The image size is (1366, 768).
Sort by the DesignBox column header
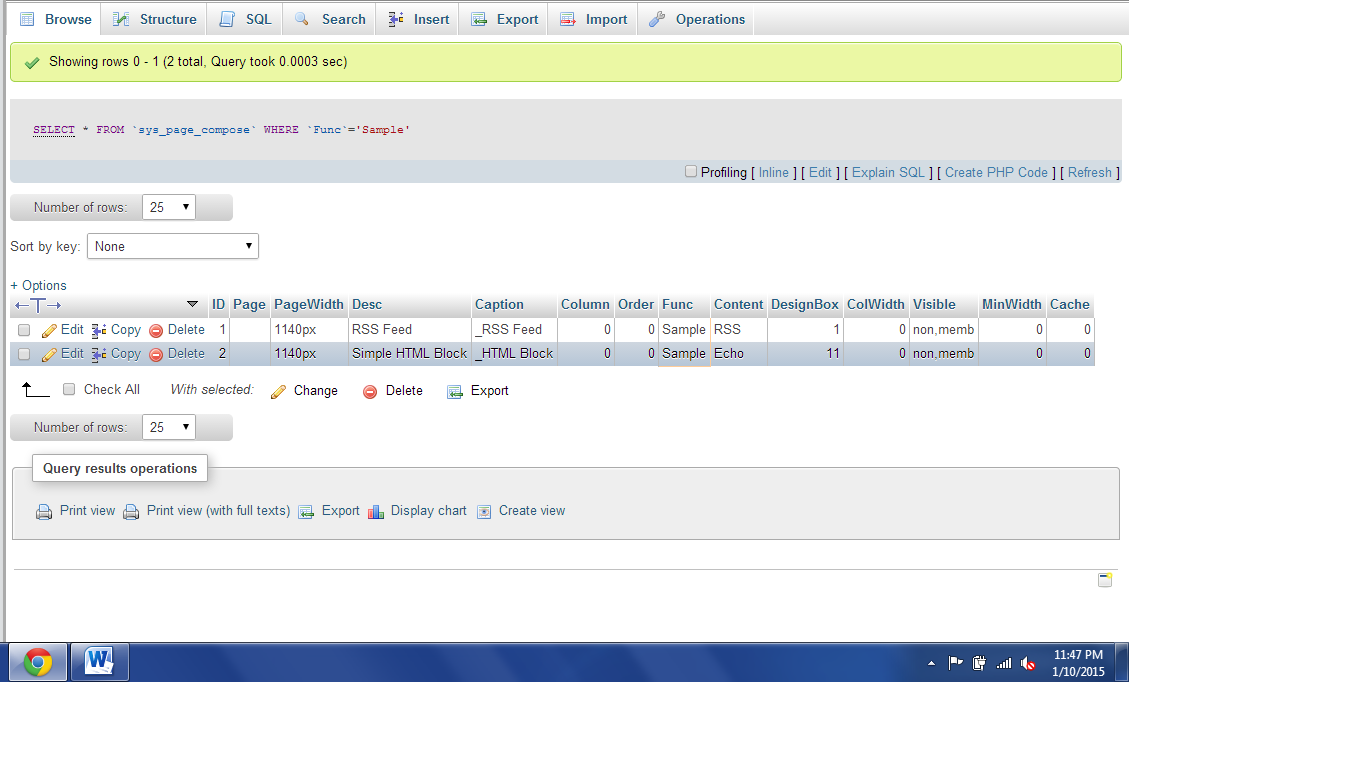pyautogui.click(x=805, y=304)
